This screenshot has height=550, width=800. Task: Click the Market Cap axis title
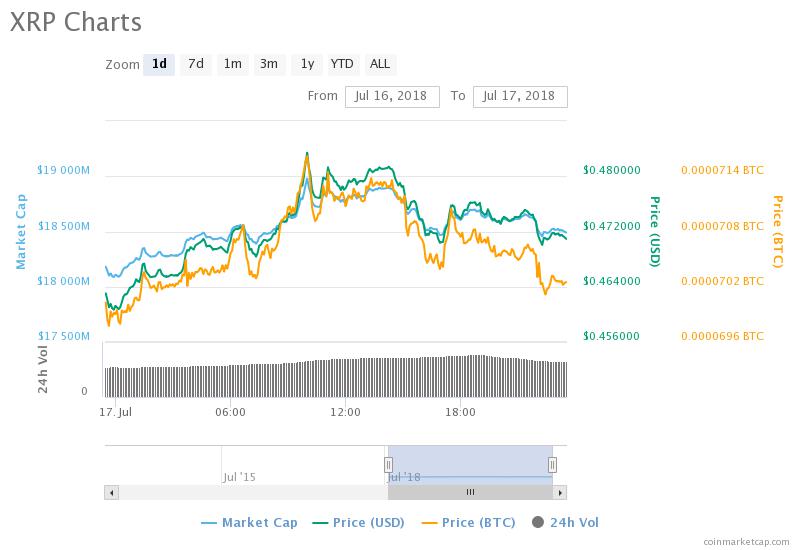coord(20,232)
